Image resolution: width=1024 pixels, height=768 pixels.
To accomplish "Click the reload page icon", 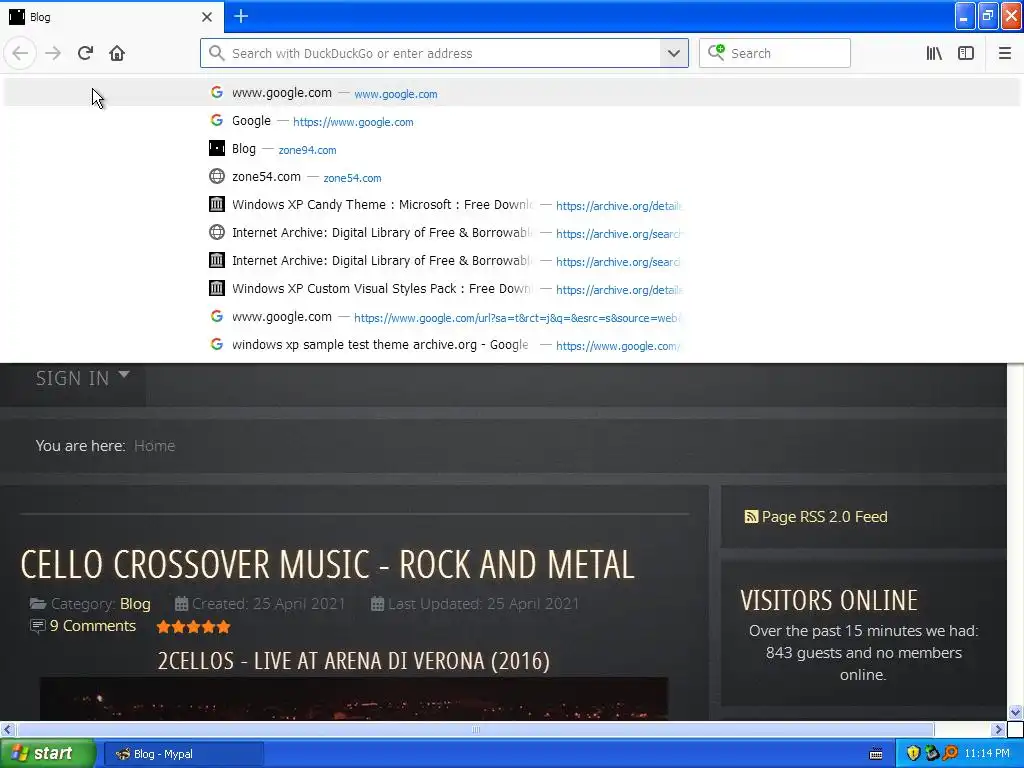I will (x=85, y=53).
